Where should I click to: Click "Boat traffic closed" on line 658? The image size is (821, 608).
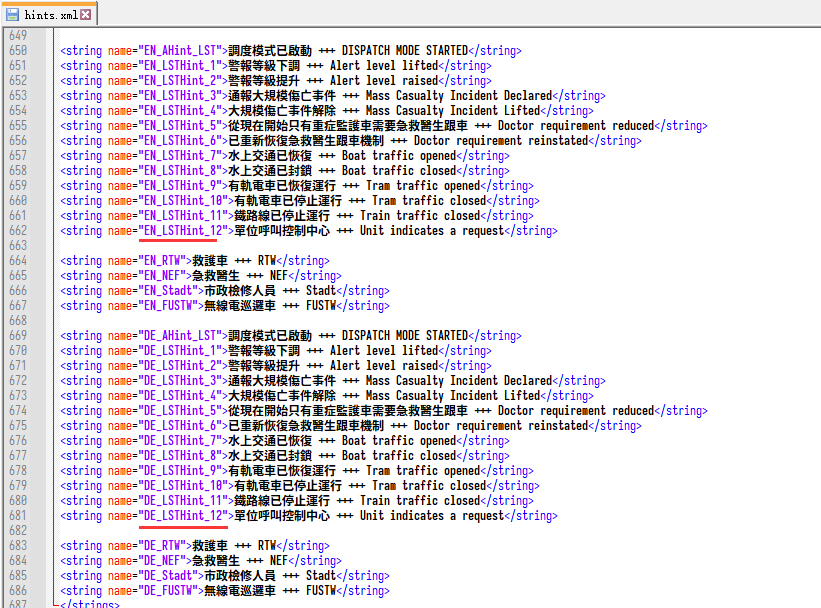click(399, 171)
